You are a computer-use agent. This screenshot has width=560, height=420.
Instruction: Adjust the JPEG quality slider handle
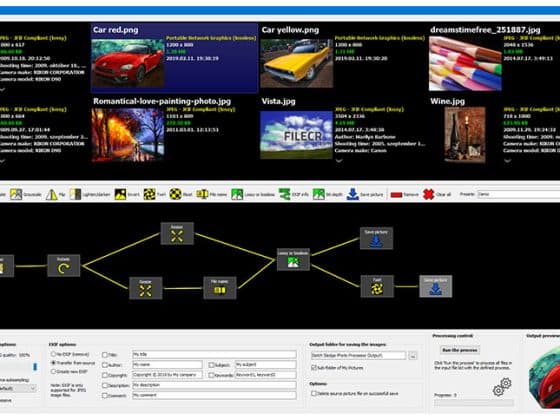point(35,367)
